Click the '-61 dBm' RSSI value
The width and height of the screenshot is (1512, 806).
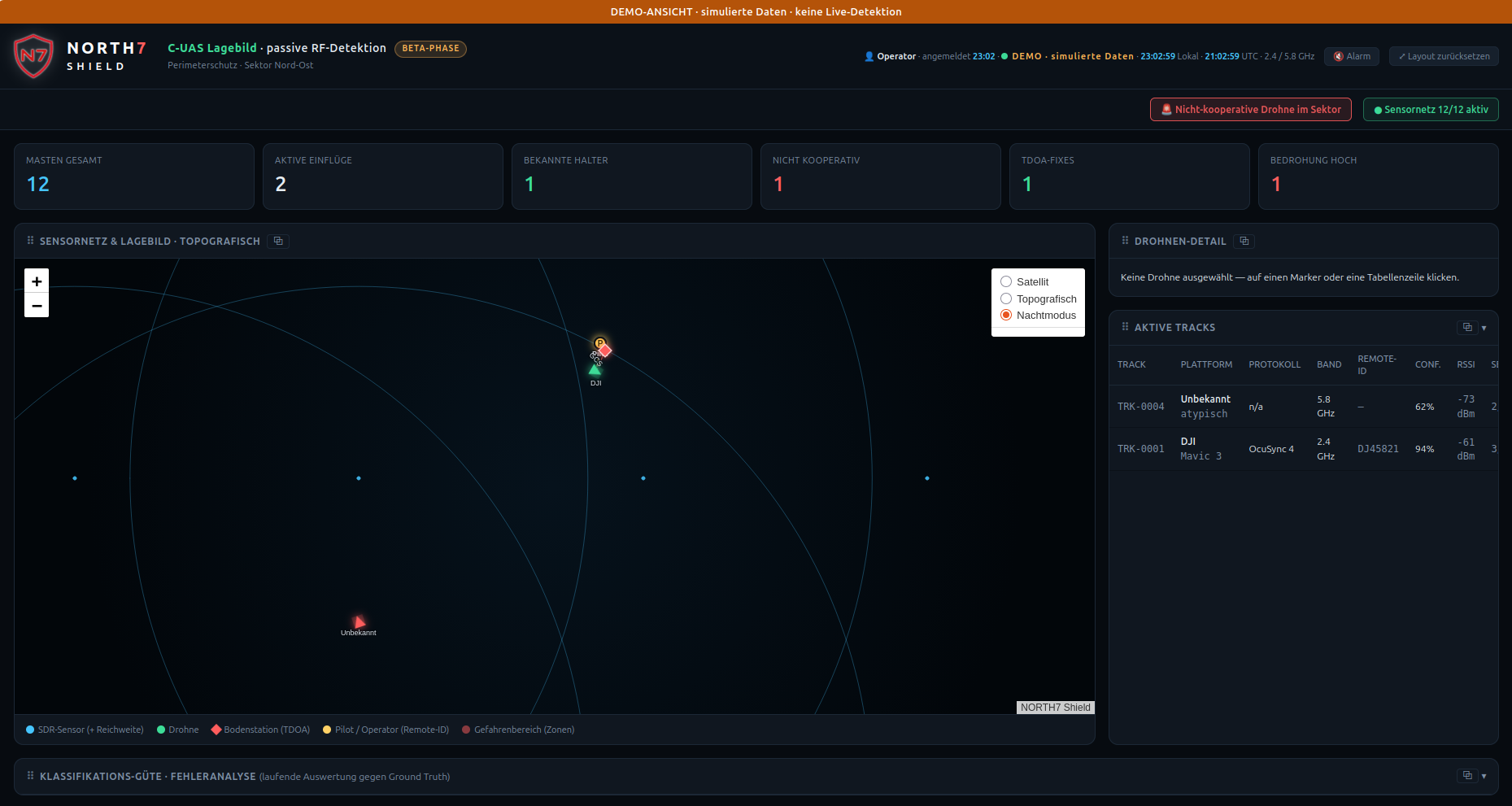[1466, 449]
